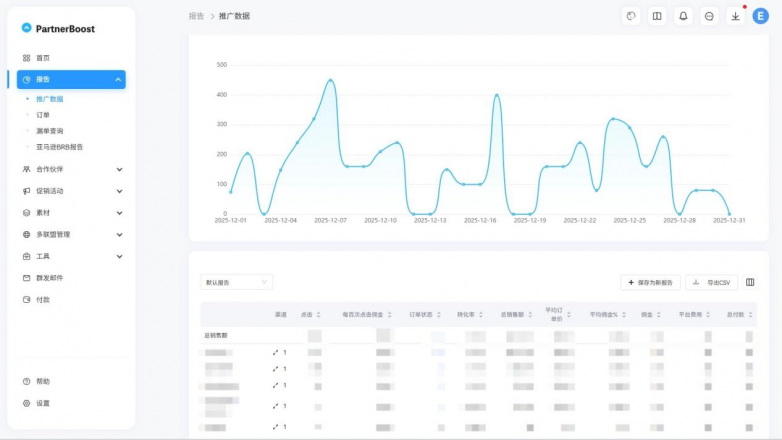Open the 默认报告 report dropdown
Screen dimensions: 782x440
pos(236,283)
